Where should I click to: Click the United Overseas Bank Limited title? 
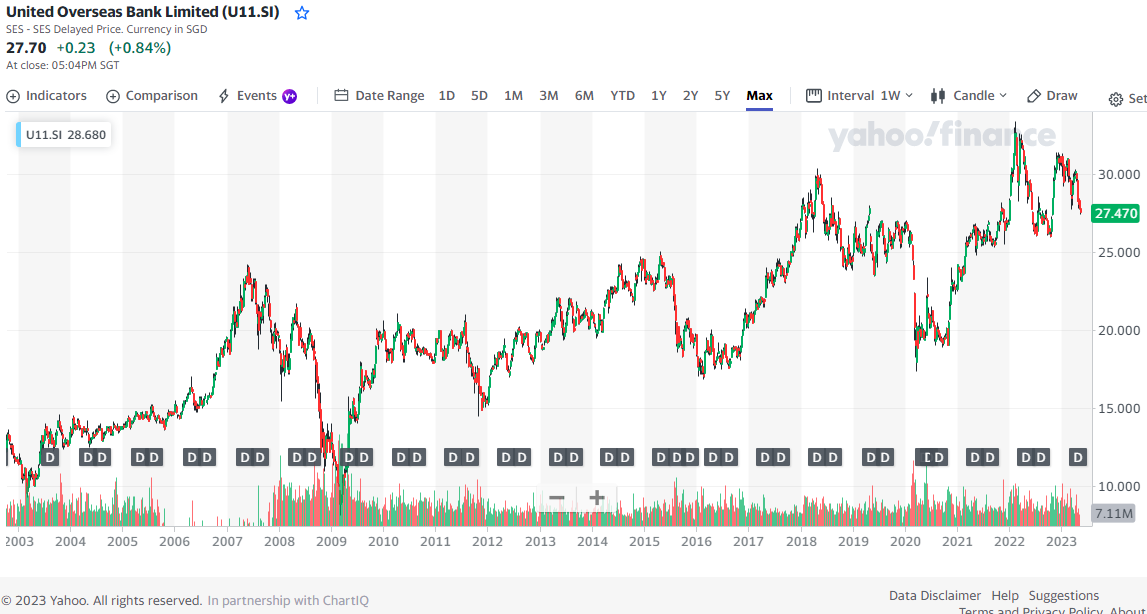pyautogui.click(x=143, y=12)
